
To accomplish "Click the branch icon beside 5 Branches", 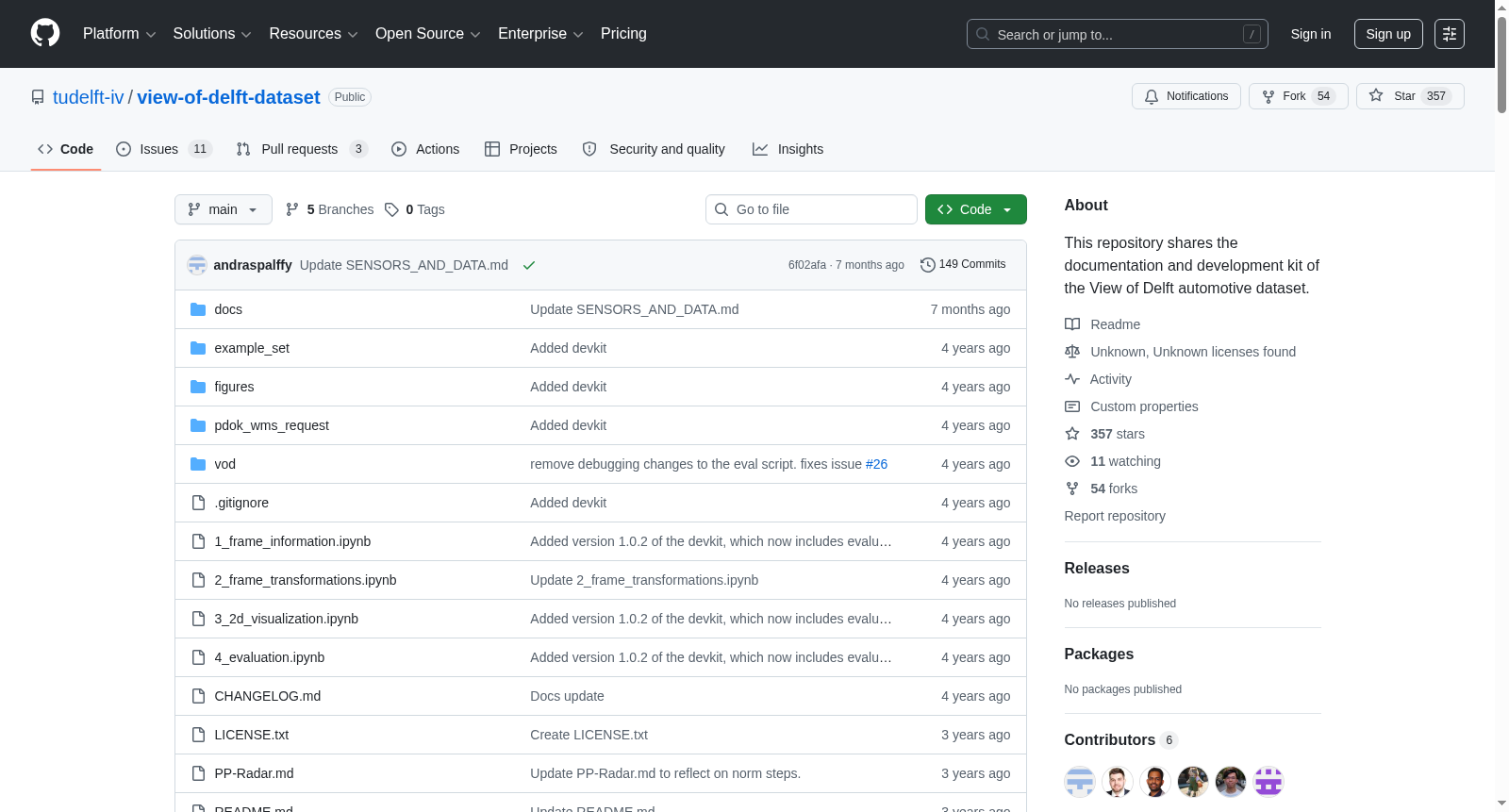I will click(x=292, y=209).
